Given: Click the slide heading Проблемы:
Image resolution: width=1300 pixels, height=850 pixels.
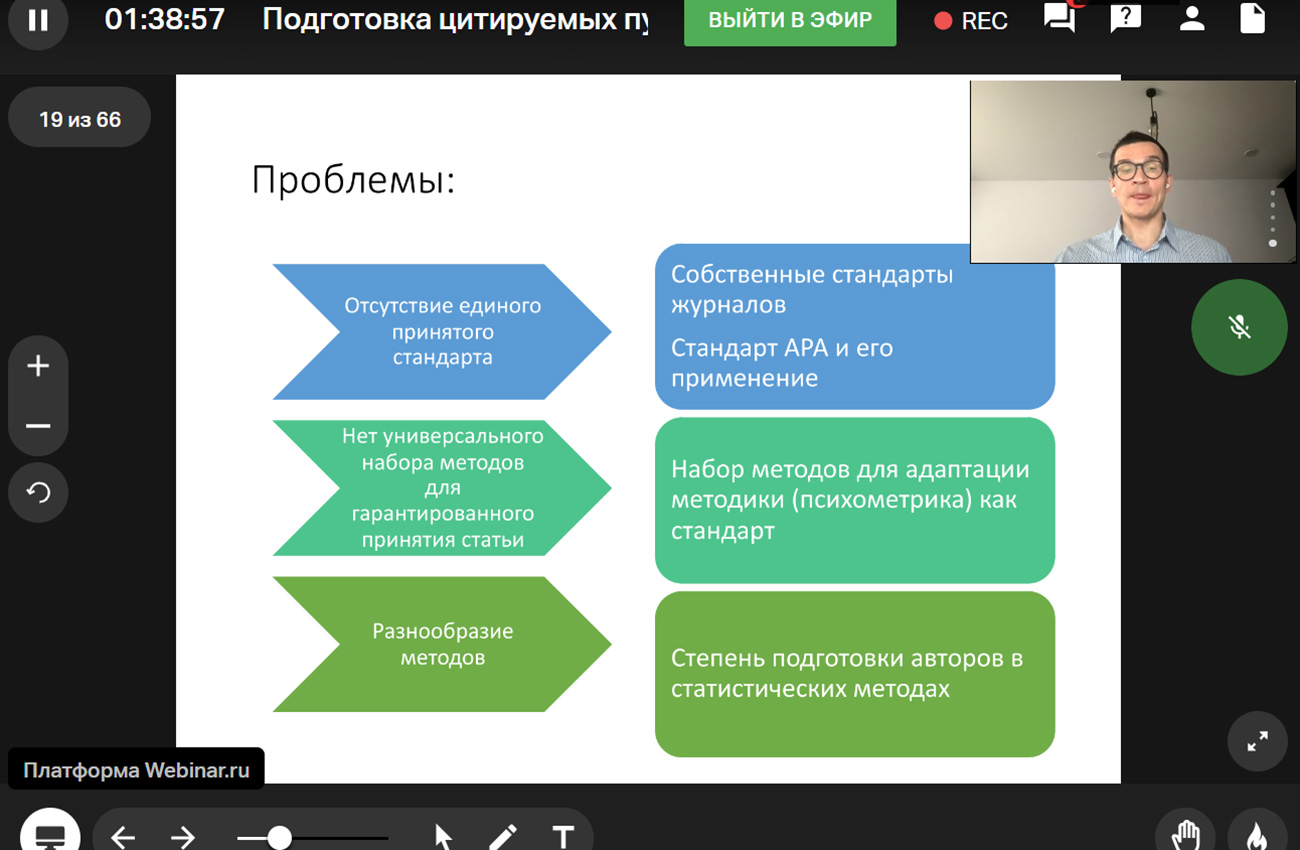Looking at the screenshot, I should [x=353, y=180].
